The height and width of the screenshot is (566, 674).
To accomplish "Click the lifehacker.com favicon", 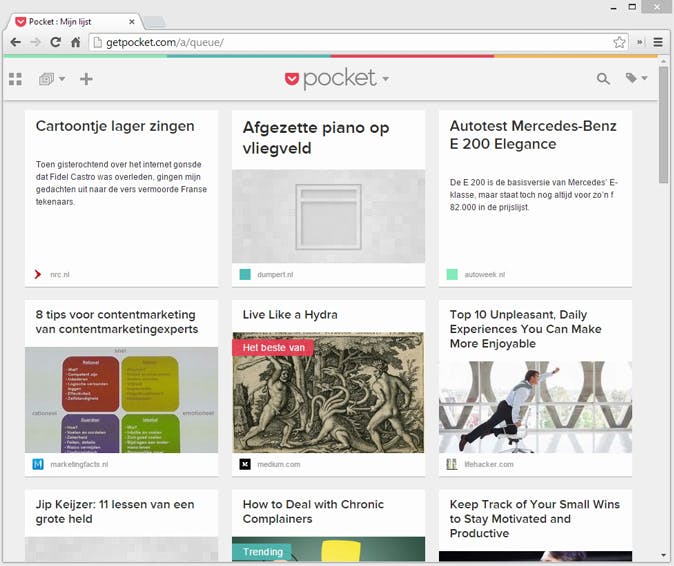I will click(452, 464).
